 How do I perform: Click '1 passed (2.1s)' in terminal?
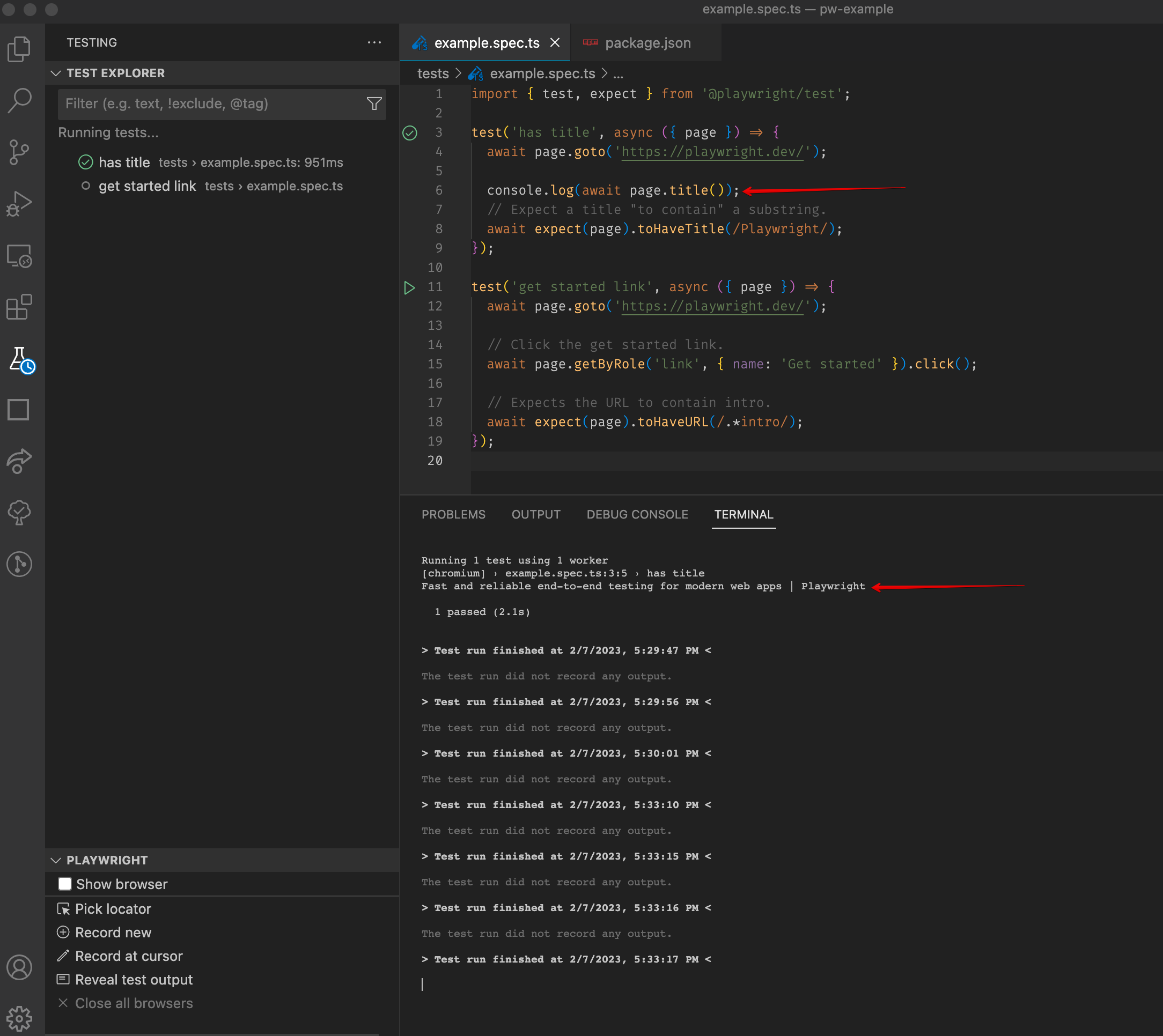[x=482, y=612]
